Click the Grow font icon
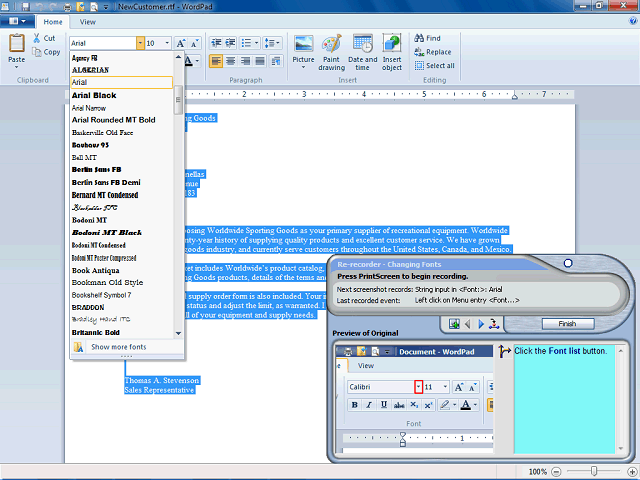Viewport: 640px width, 480px height. (x=181, y=43)
